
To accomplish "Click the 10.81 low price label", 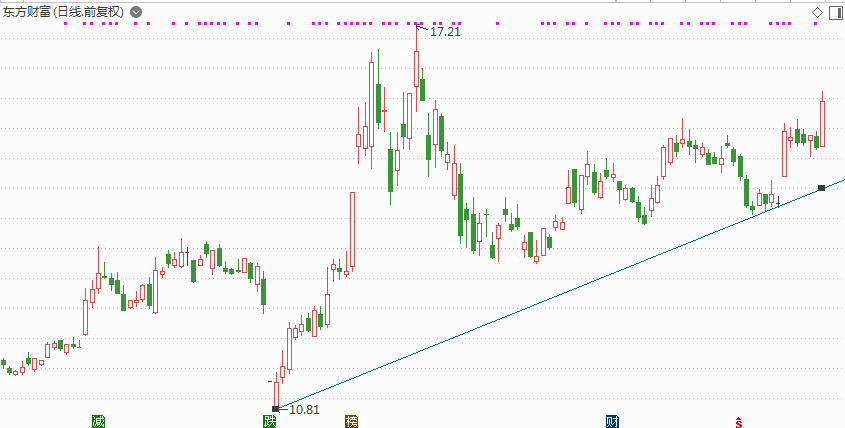I will pos(304,410).
